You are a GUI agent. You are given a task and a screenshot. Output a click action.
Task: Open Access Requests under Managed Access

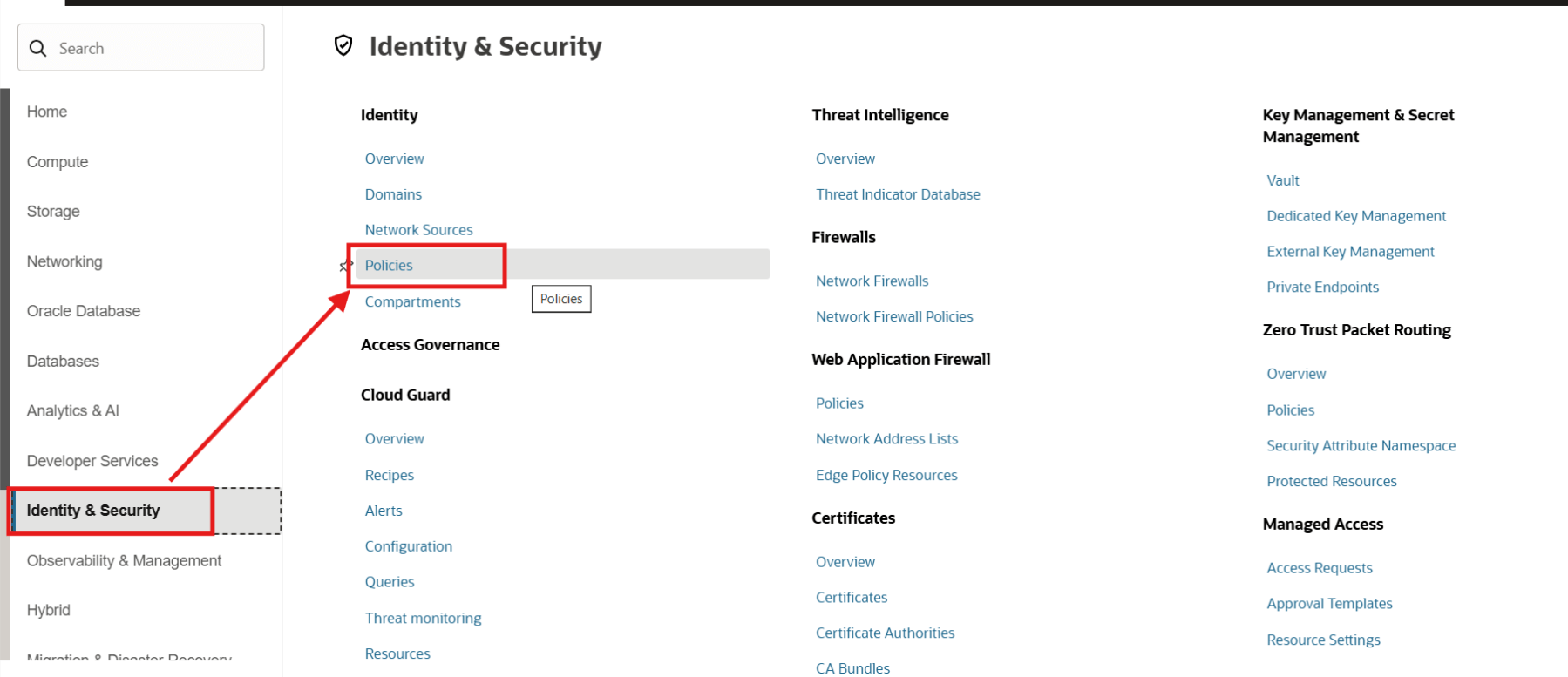(1320, 568)
